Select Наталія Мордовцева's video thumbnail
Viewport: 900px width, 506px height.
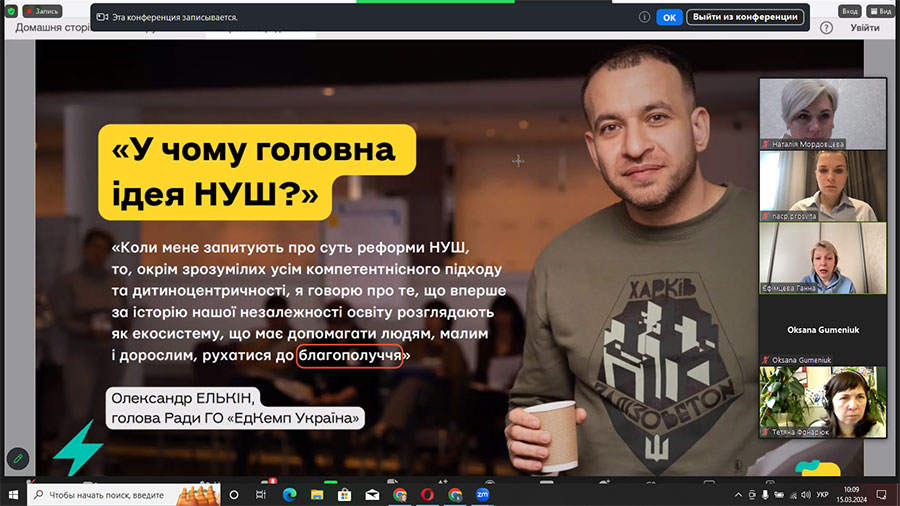pyautogui.click(x=823, y=114)
